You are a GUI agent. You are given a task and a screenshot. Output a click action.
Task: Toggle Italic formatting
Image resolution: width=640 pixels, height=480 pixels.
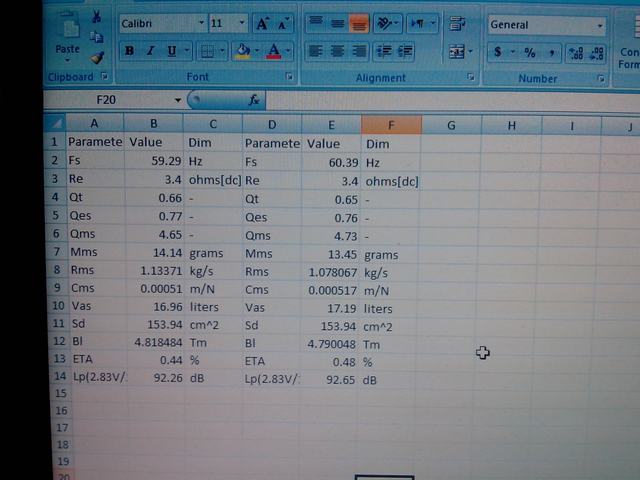click(151, 51)
